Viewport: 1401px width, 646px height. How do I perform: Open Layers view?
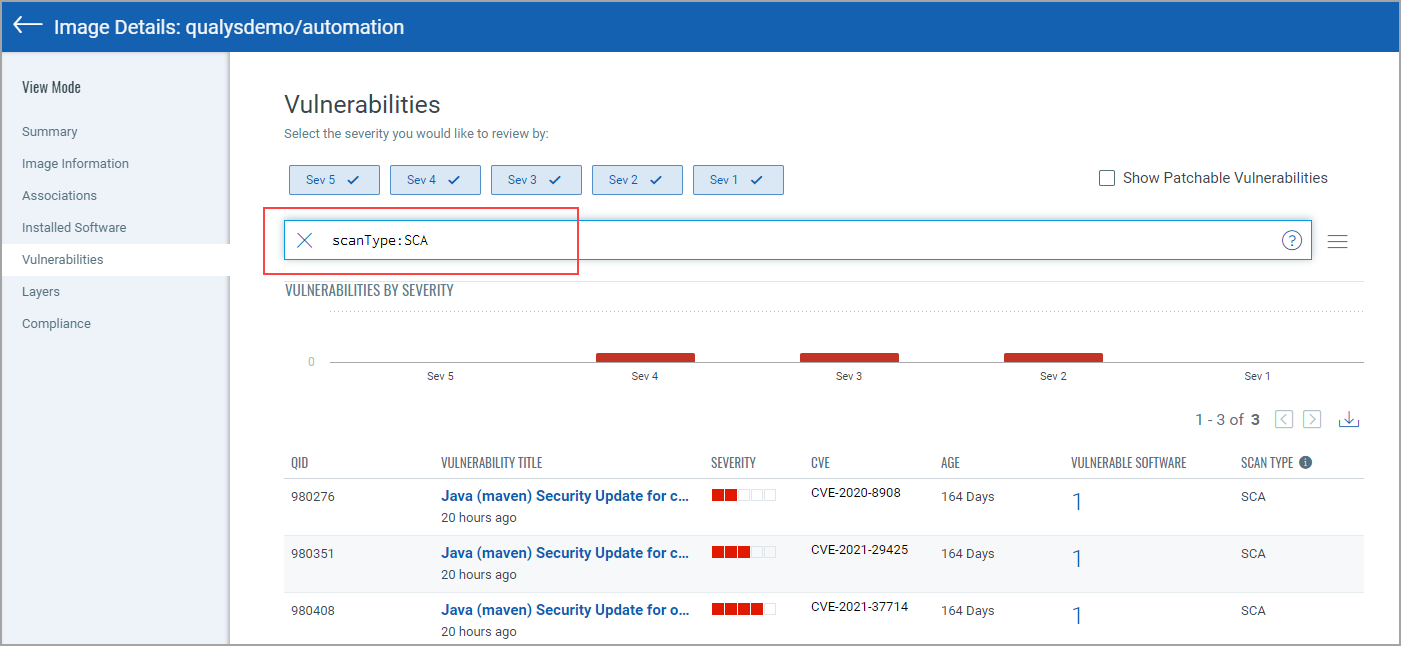pyautogui.click(x=41, y=292)
